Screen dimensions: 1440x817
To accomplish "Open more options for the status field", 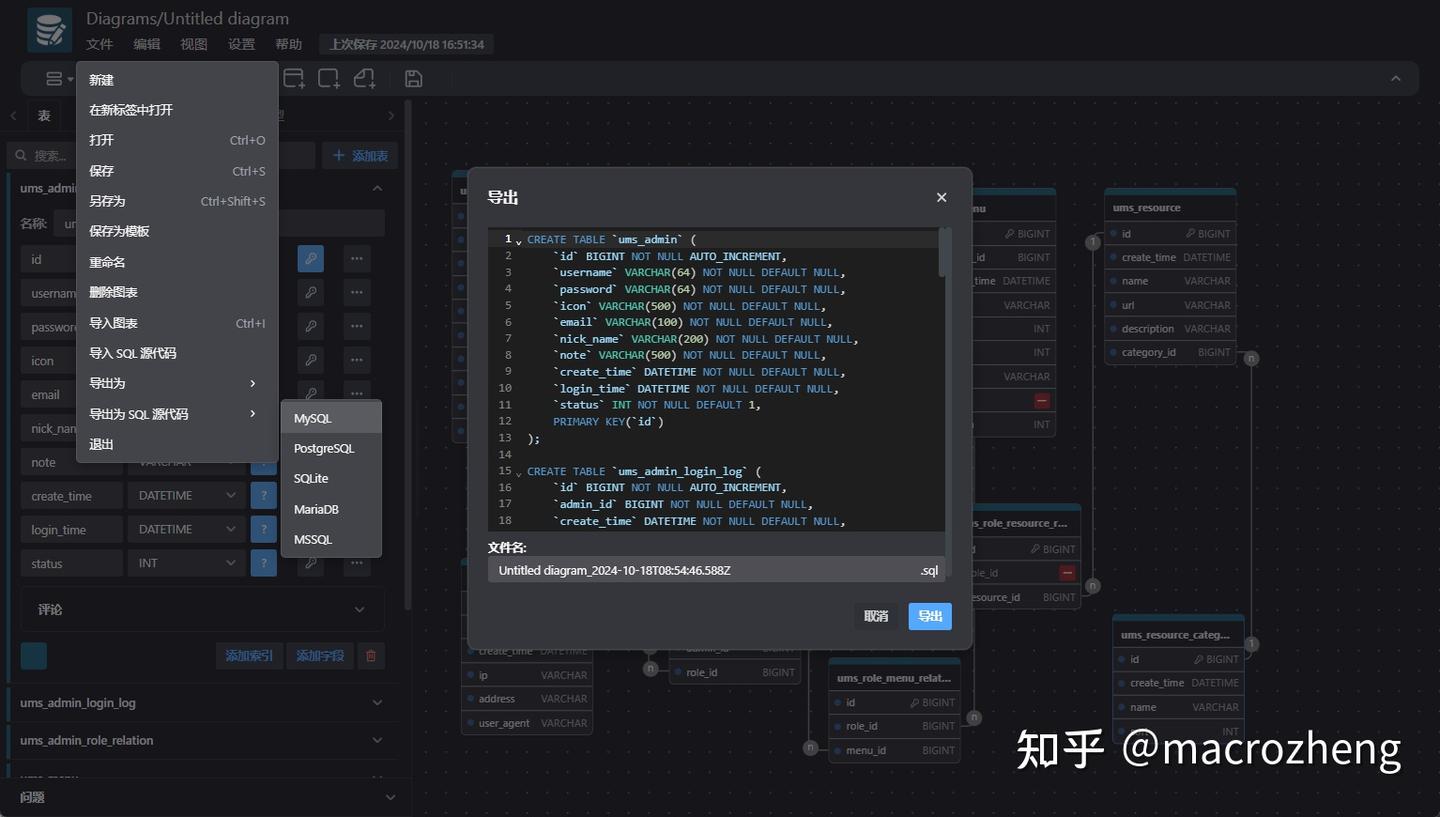I will click(x=357, y=563).
